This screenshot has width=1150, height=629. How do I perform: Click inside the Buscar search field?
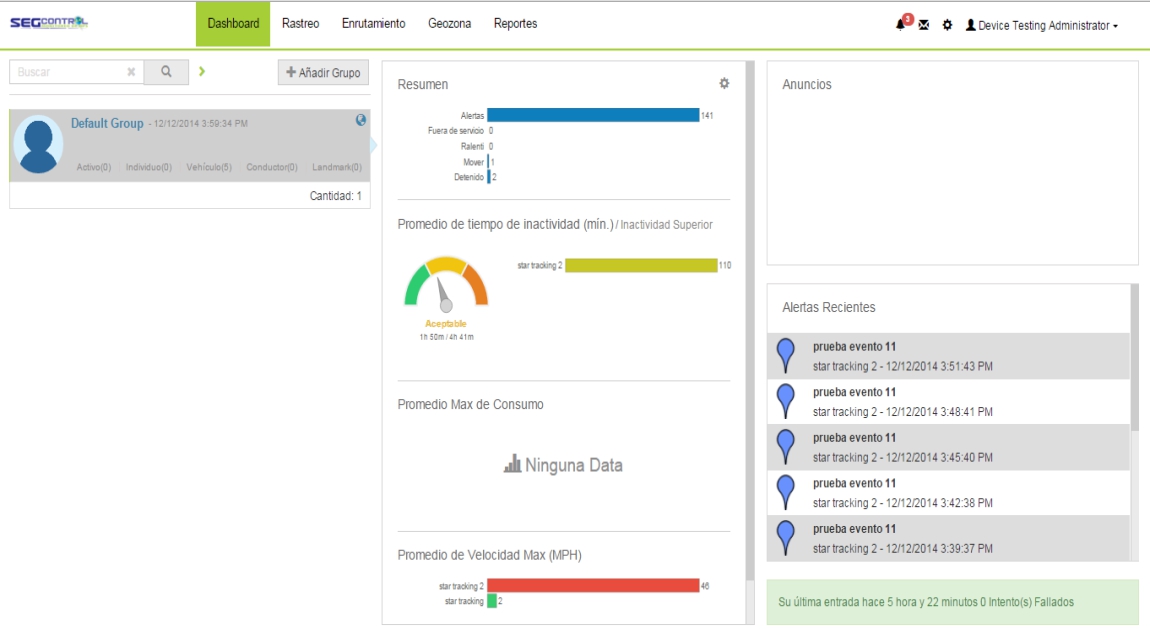click(68, 72)
